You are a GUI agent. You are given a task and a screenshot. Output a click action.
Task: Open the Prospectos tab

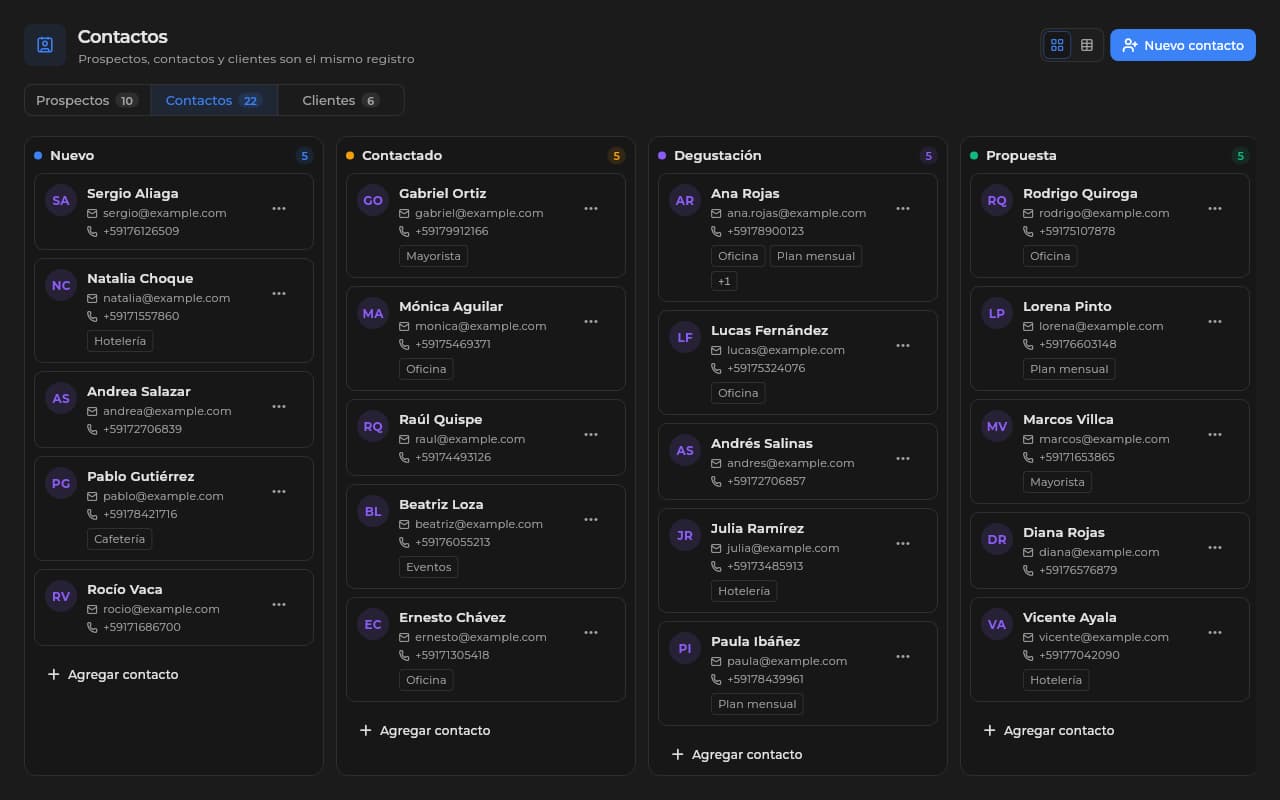click(87, 100)
